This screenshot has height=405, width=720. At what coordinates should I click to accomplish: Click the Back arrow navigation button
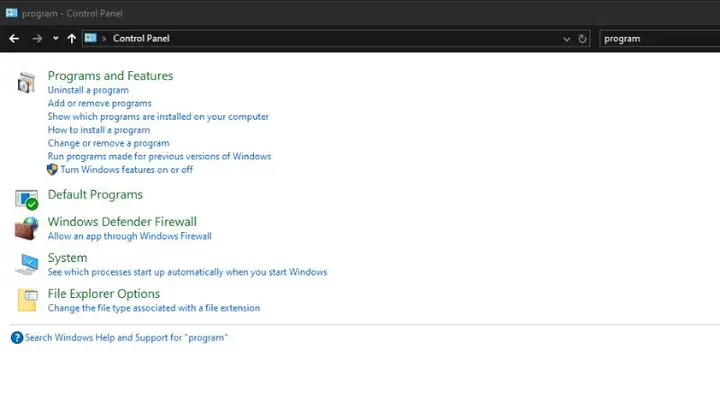14,39
